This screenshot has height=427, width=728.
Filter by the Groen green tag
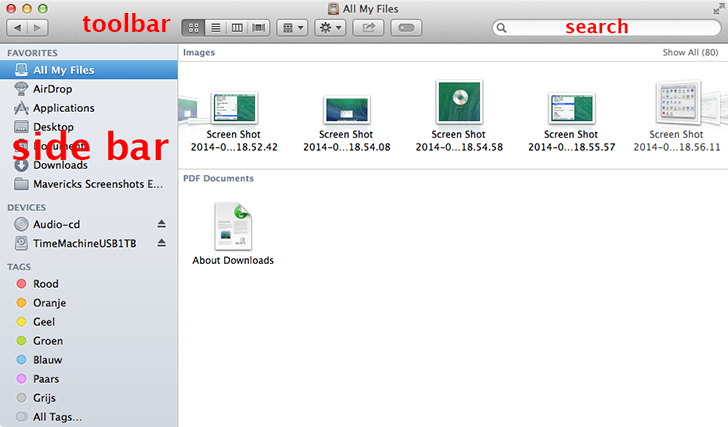coord(89,341)
